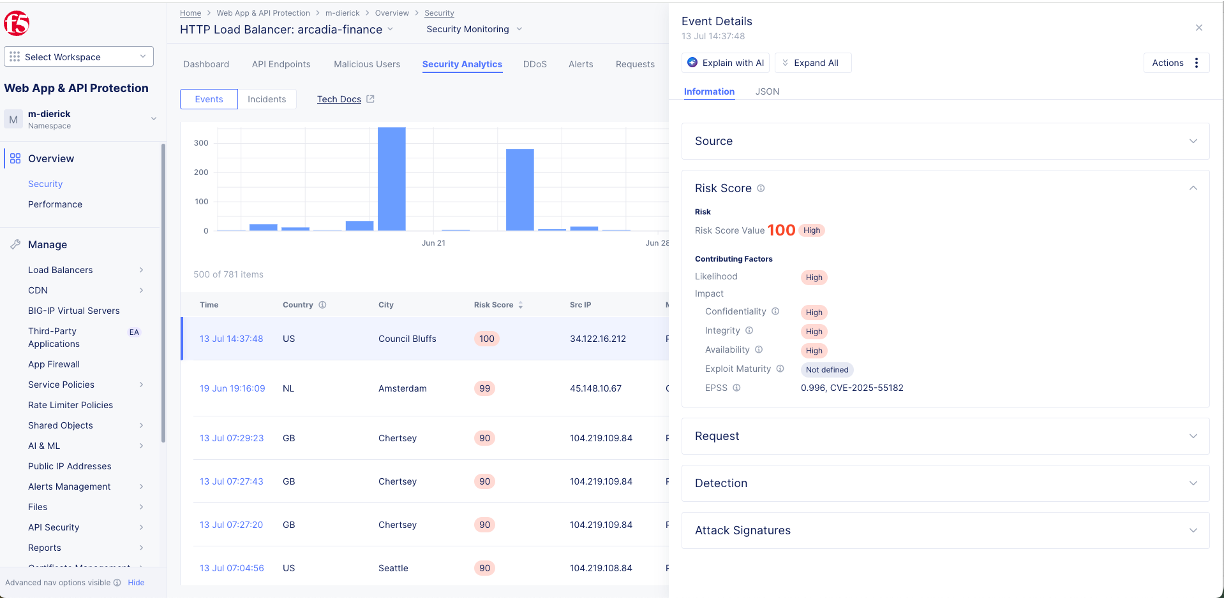Click the Manage wrench icon

click(15, 244)
